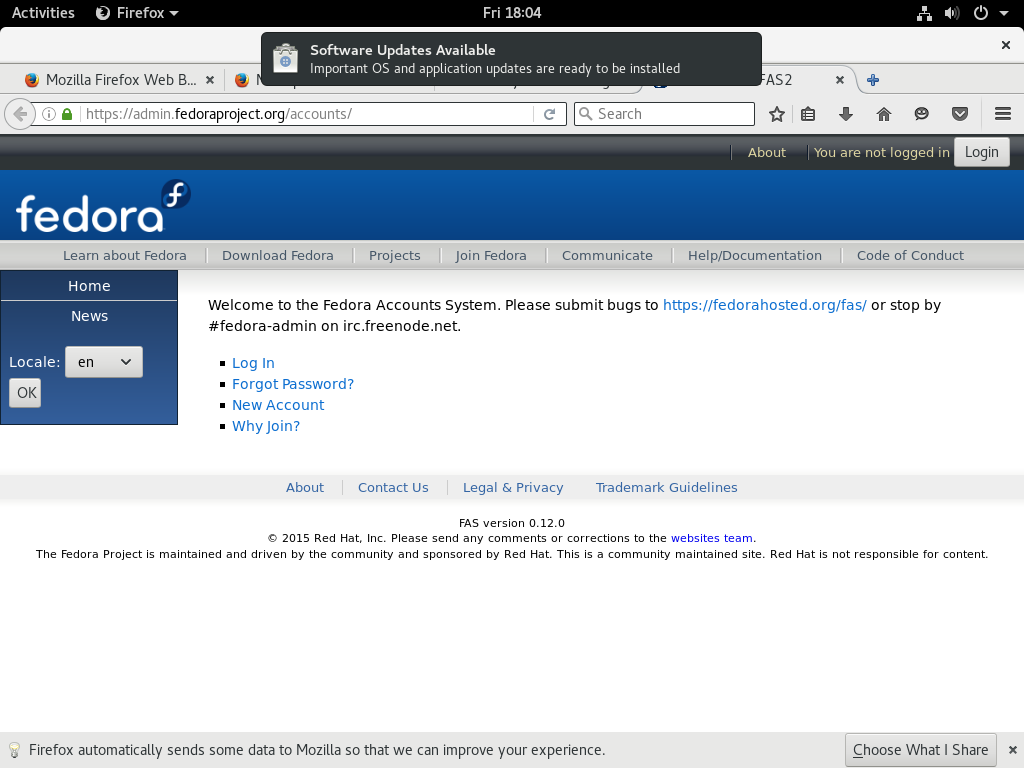Open the footer About link
Screen dimensions: 1024x768
[305, 487]
